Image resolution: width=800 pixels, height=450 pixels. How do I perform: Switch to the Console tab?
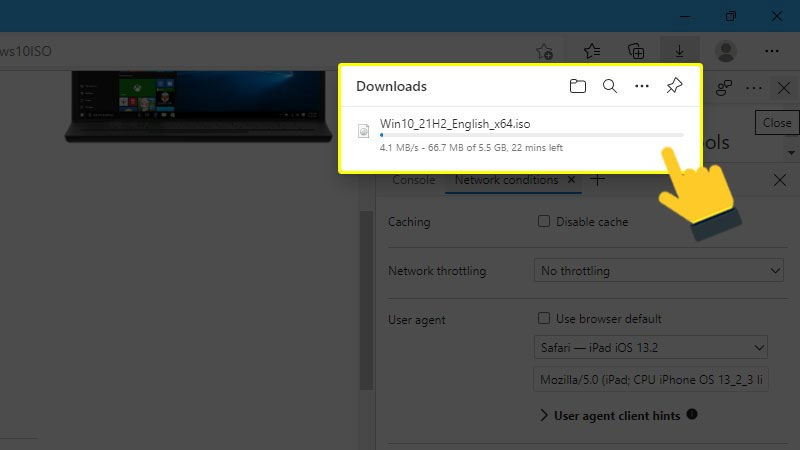tap(414, 180)
